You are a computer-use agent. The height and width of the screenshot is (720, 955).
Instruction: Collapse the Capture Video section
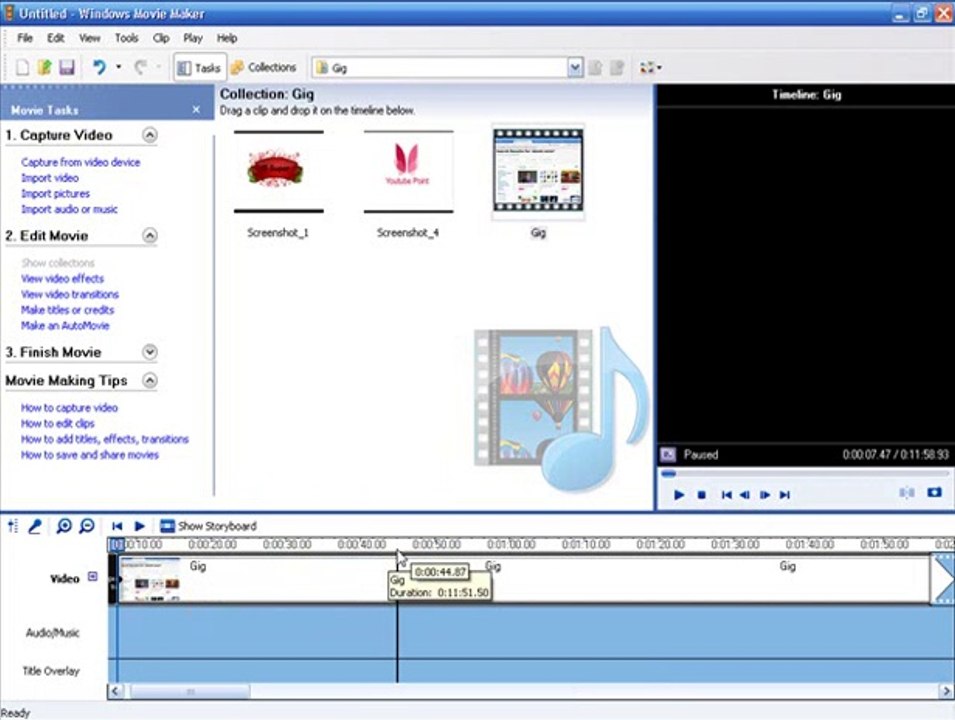point(150,135)
